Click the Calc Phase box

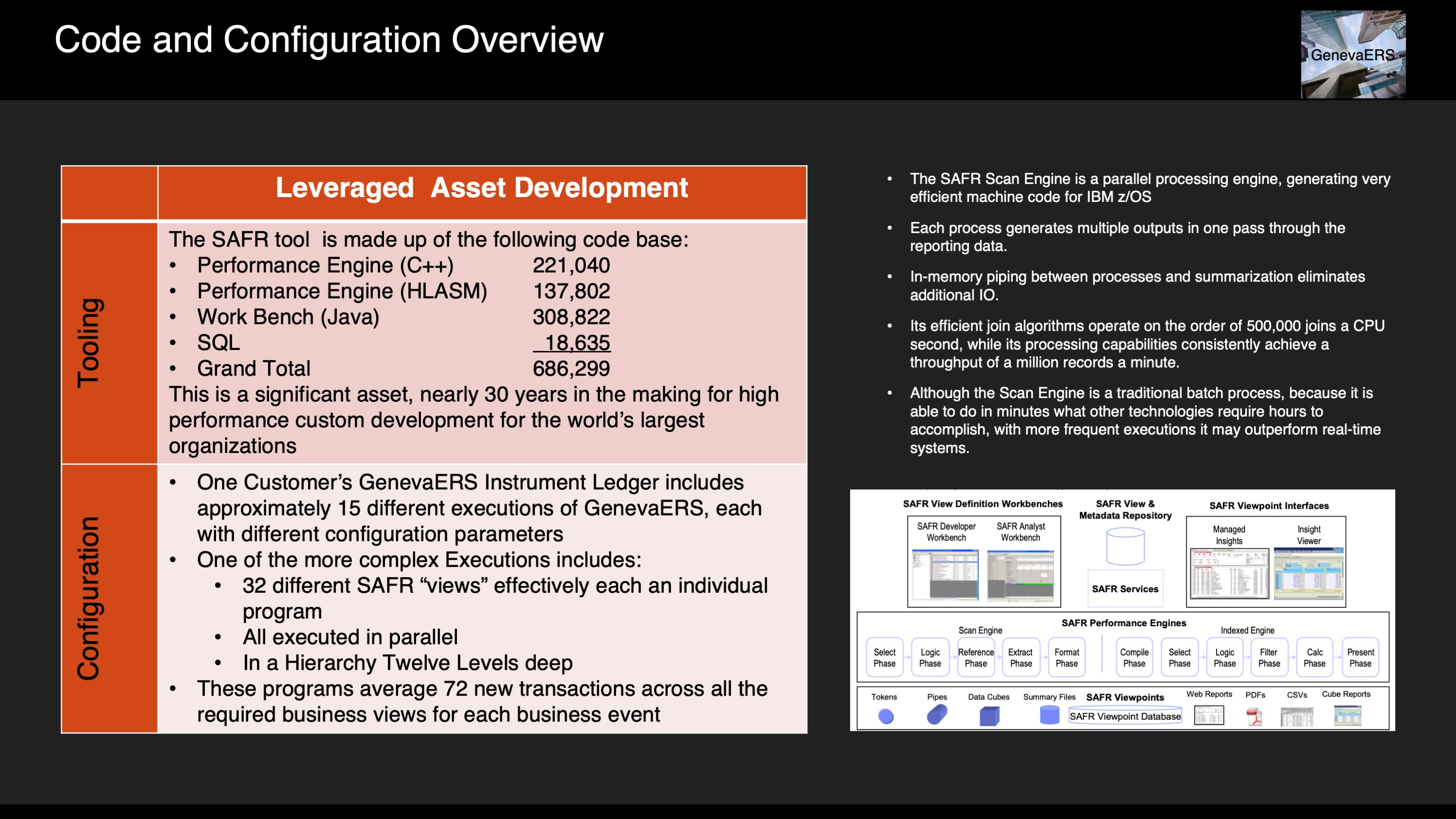pyautogui.click(x=1315, y=657)
